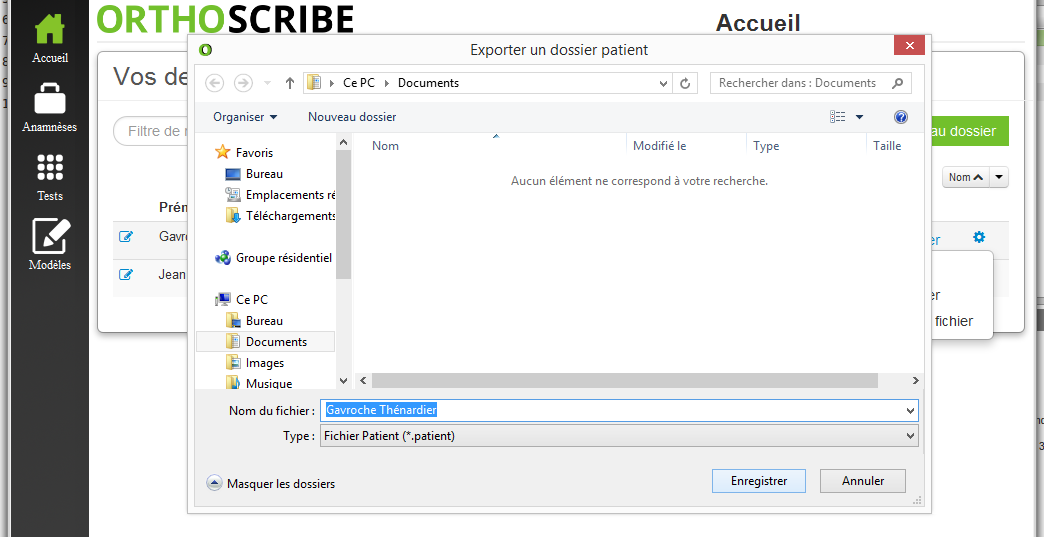Choose the fichier entry in context menu
The image size is (1044, 537).
tap(953, 321)
